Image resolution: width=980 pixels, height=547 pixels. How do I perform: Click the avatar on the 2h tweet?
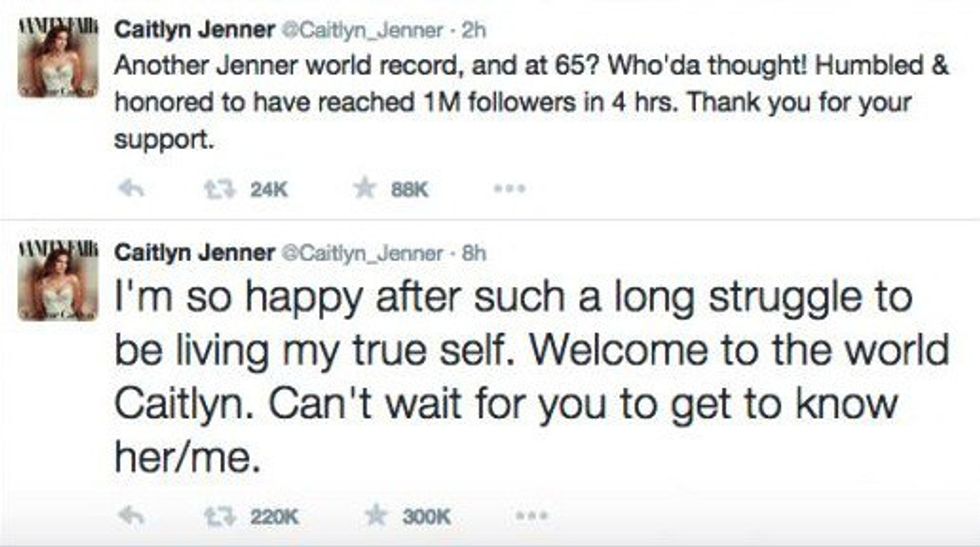click(59, 60)
